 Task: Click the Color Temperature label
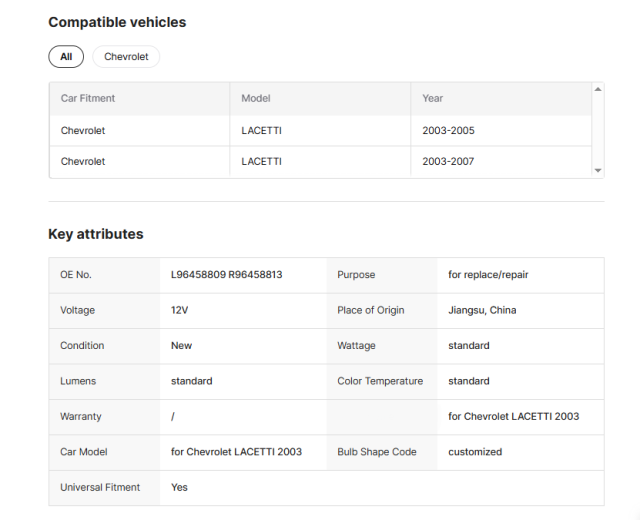coord(380,381)
